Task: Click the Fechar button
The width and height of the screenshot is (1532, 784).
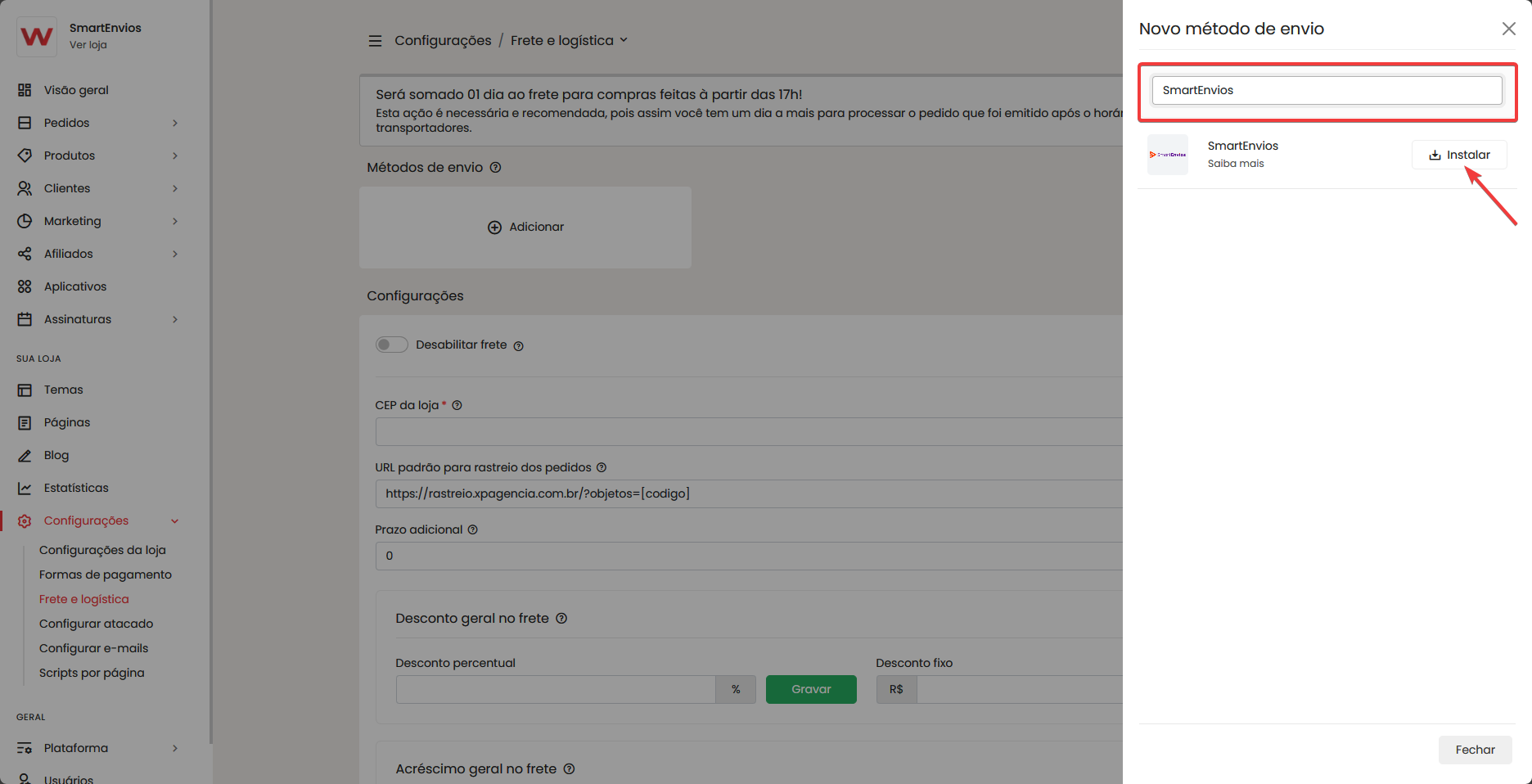Action: pos(1475,750)
